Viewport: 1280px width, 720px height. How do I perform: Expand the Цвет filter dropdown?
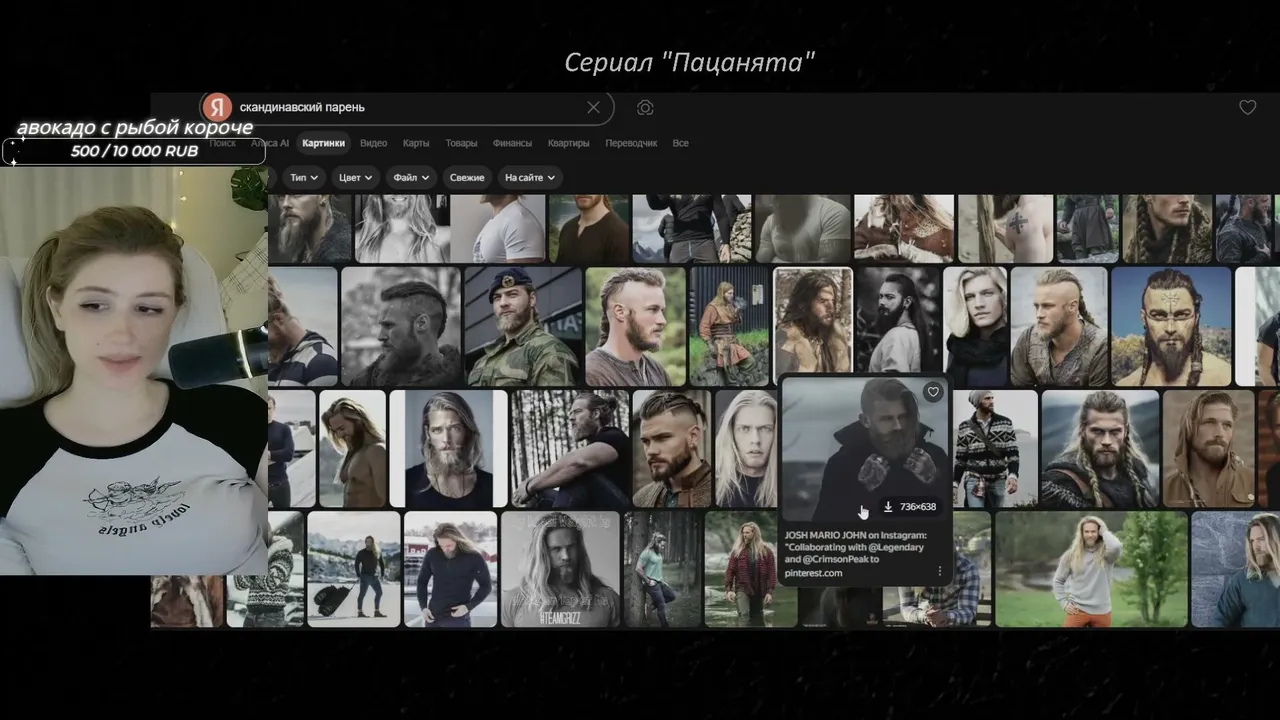point(355,177)
